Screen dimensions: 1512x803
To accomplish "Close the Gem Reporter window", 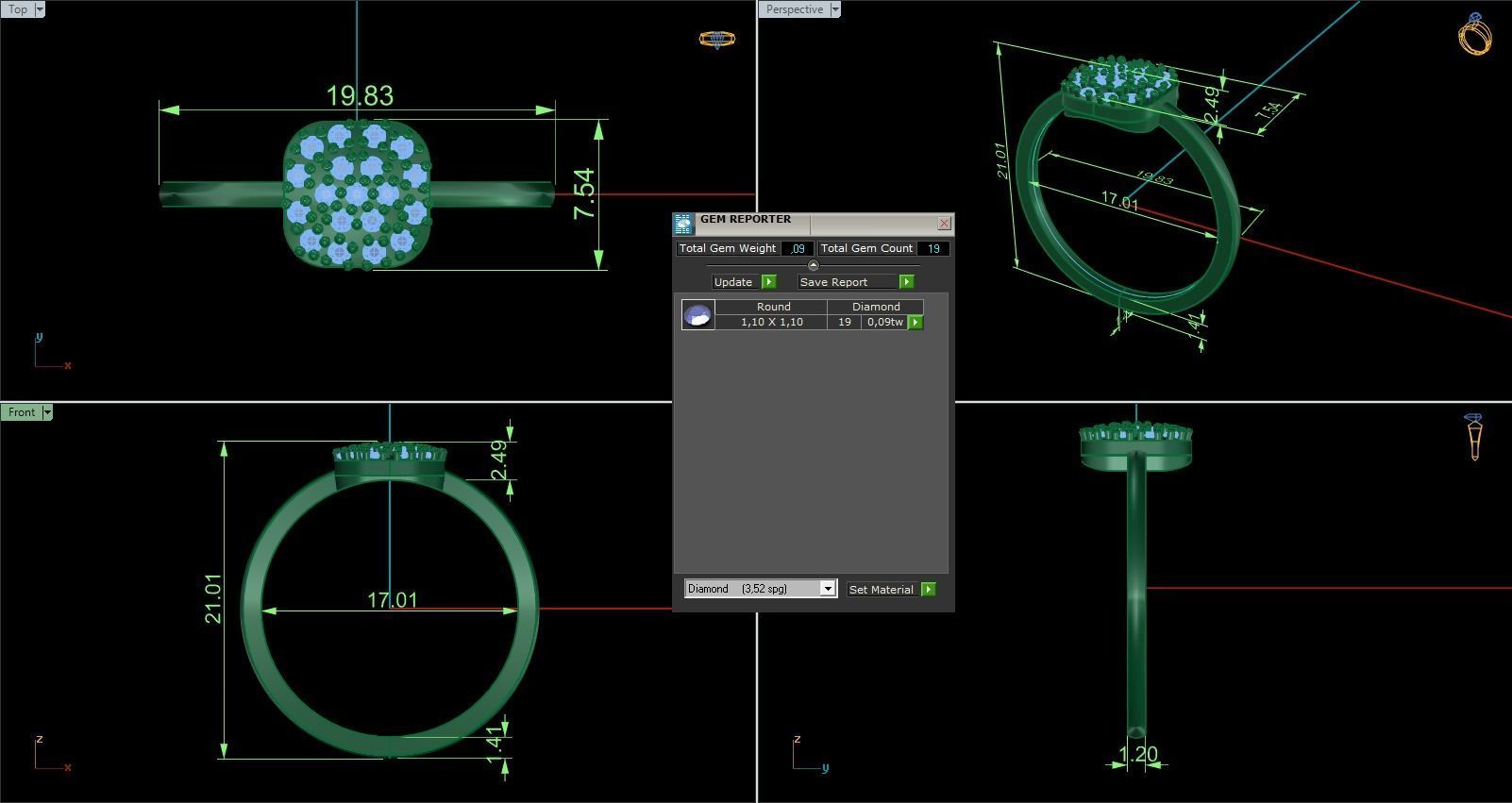I will 944,224.
